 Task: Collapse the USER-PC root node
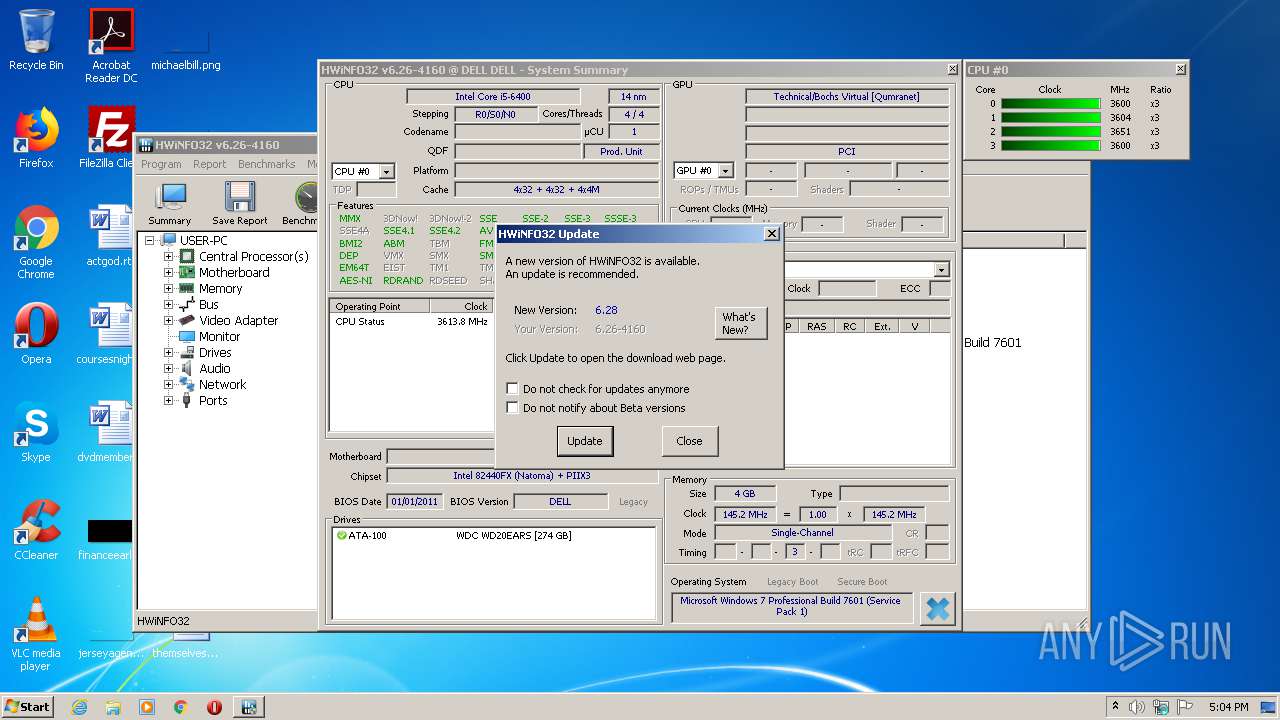[x=150, y=241]
